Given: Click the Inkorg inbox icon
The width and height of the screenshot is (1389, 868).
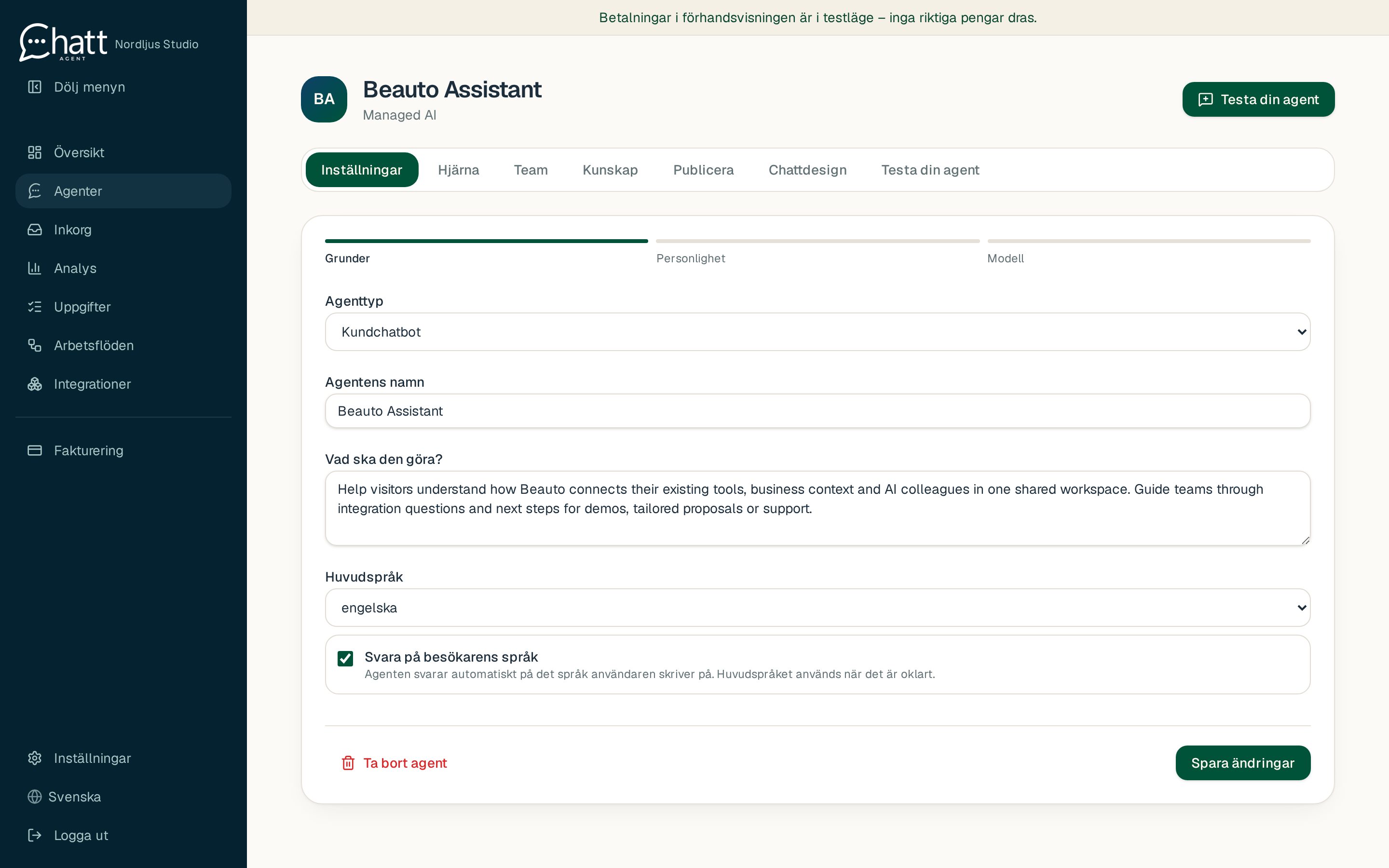Looking at the screenshot, I should [34, 230].
